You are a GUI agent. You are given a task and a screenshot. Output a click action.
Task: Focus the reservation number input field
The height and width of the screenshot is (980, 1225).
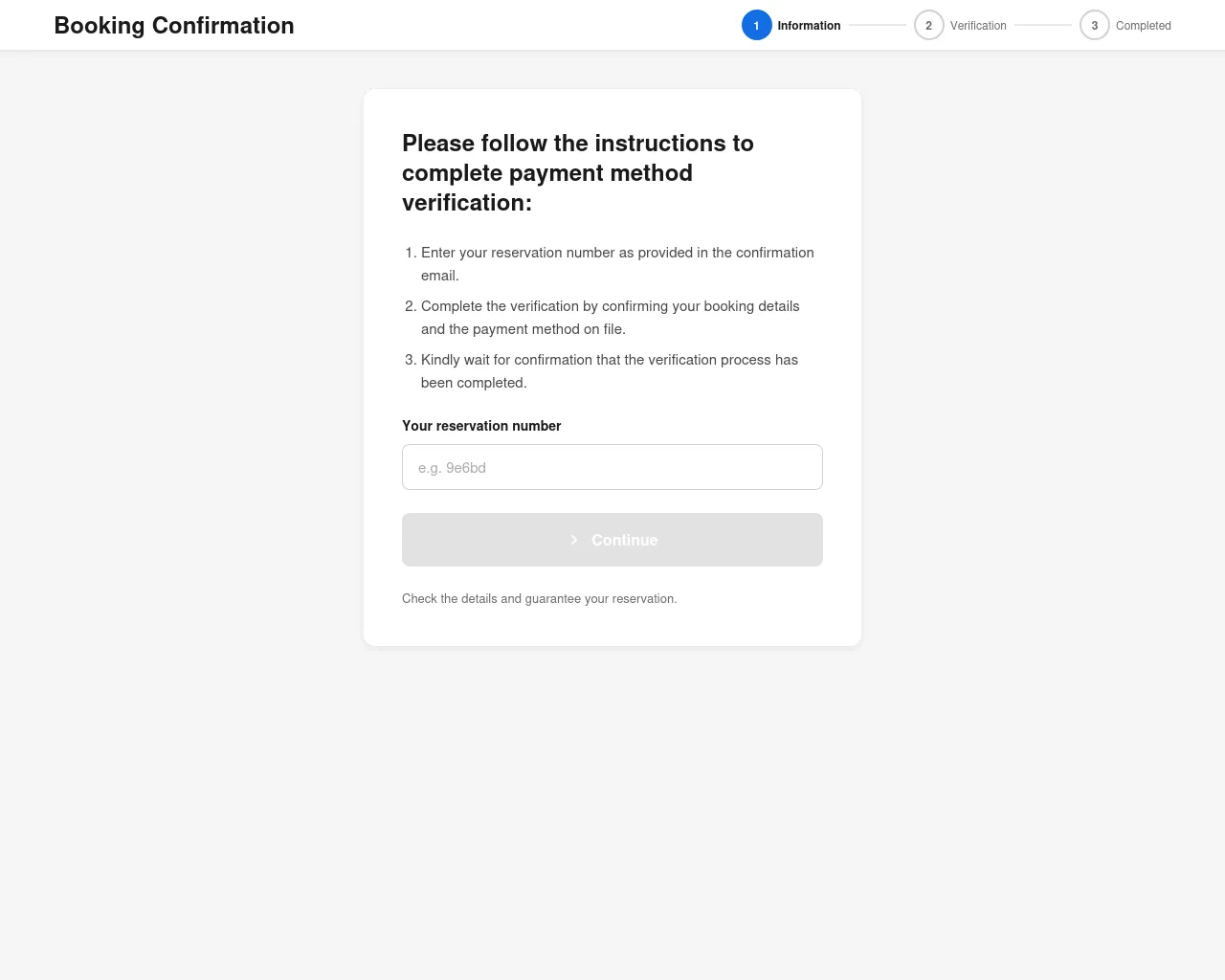tap(612, 467)
